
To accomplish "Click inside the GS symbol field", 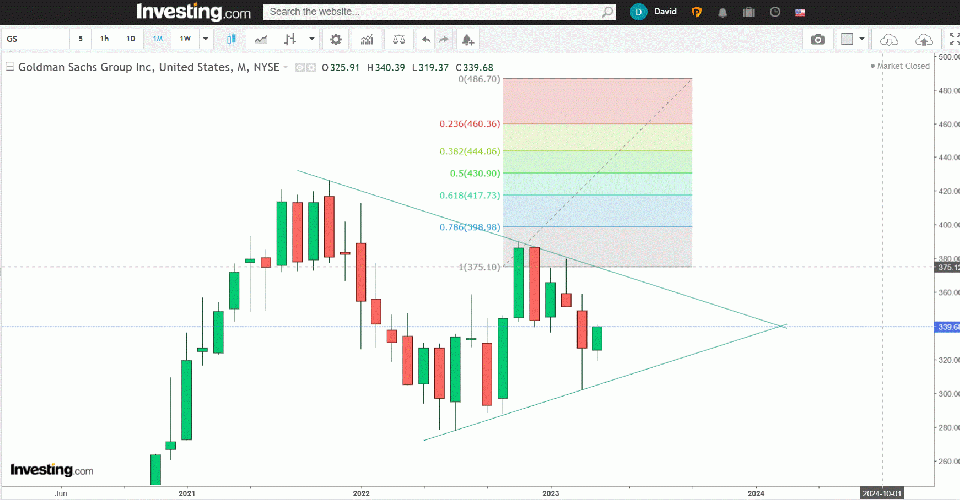I will 36,39.
